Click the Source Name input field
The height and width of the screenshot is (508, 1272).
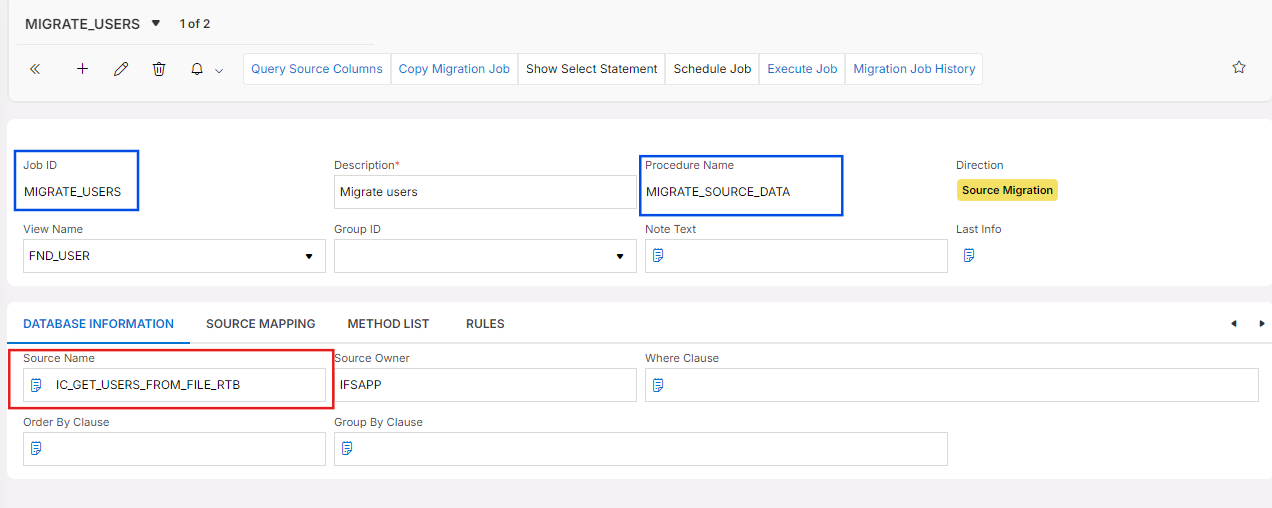pyautogui.click(x=174, y=385)
